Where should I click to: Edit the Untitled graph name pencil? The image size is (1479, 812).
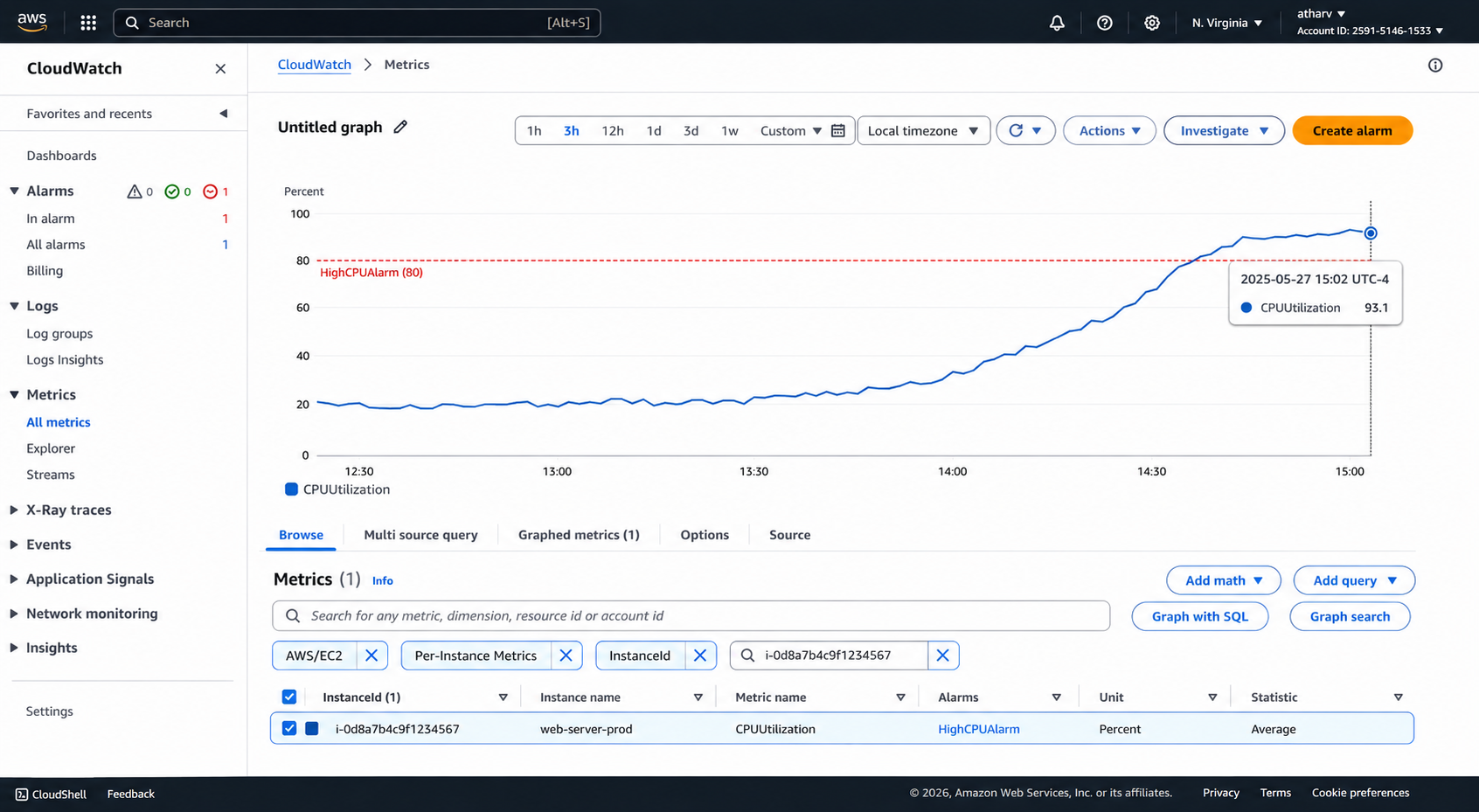pos(400,127)
